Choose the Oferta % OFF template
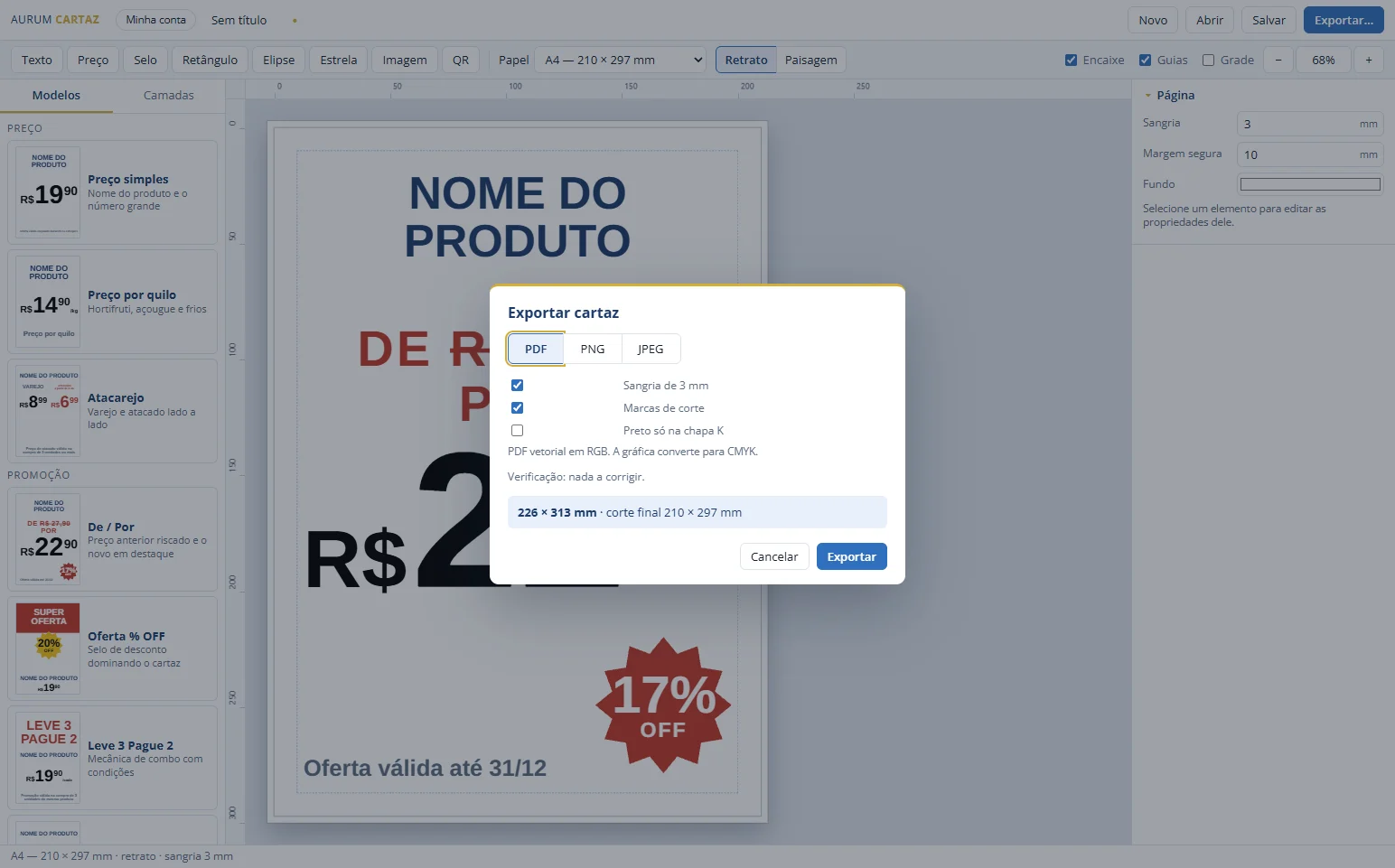The image size is (1395, 868). pyautogui.click(x=112, y=649)
